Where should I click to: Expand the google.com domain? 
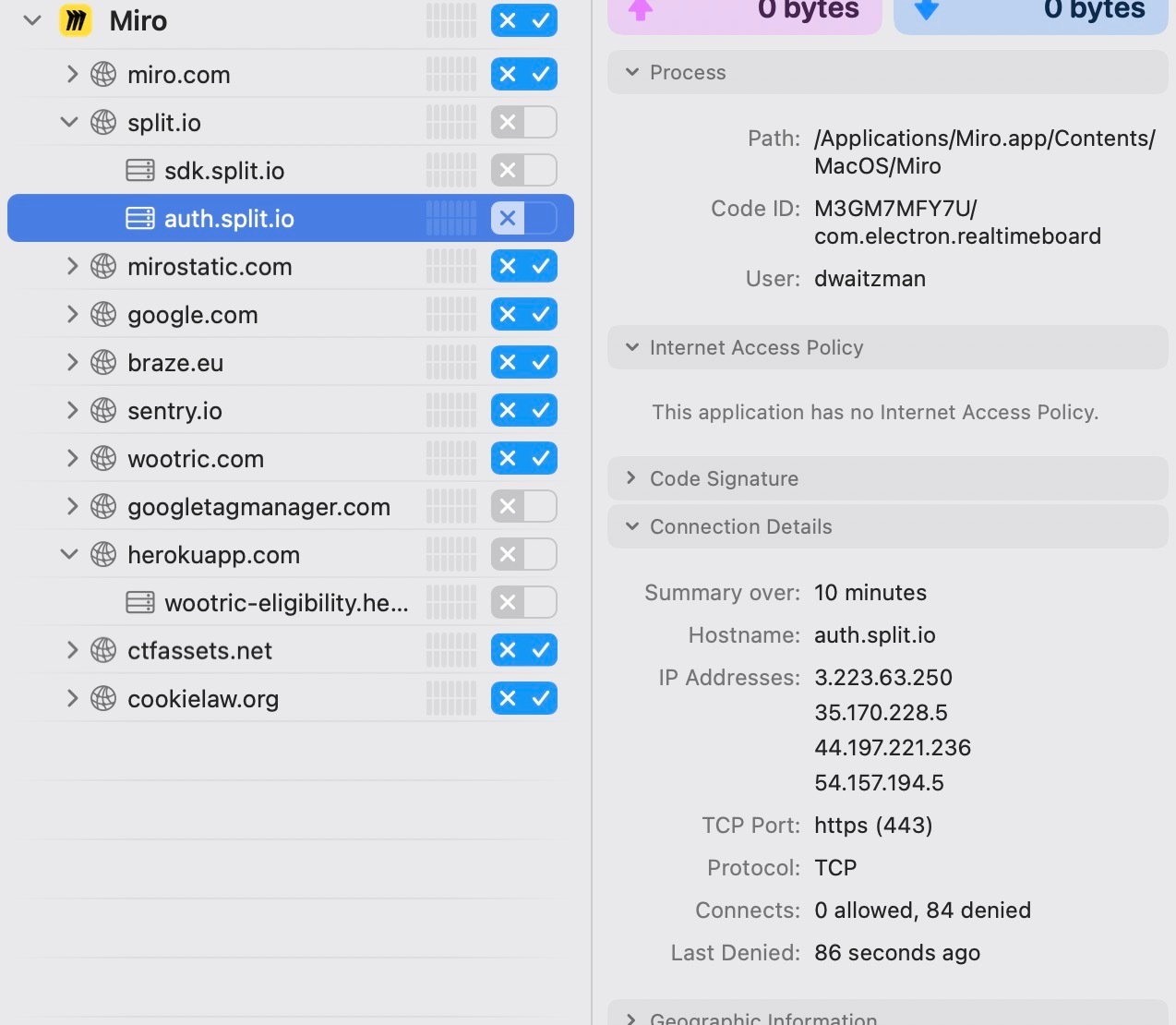(72, 314)
